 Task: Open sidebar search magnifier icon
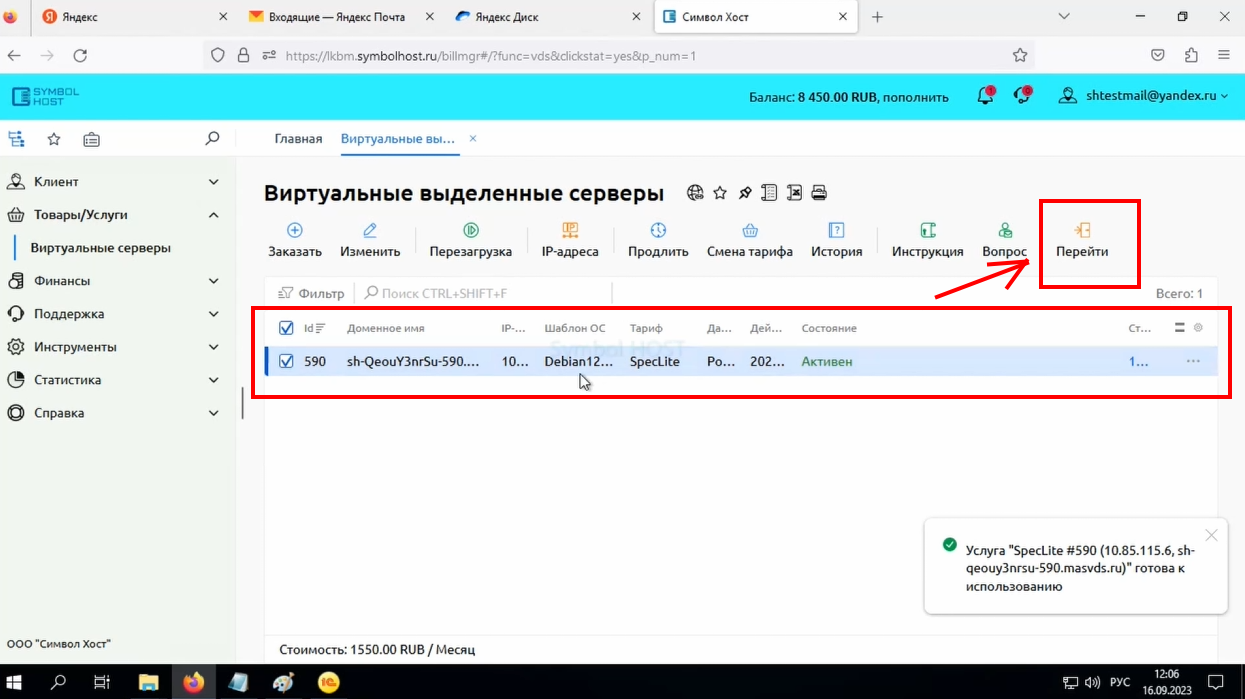212,139
